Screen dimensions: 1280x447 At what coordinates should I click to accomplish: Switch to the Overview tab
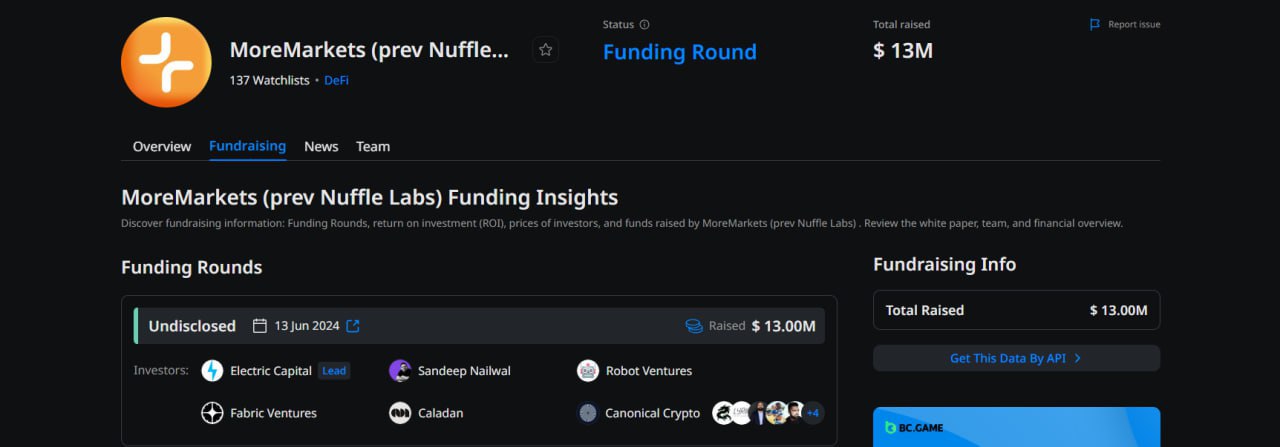pyautogui.click(x=162, y=147)
